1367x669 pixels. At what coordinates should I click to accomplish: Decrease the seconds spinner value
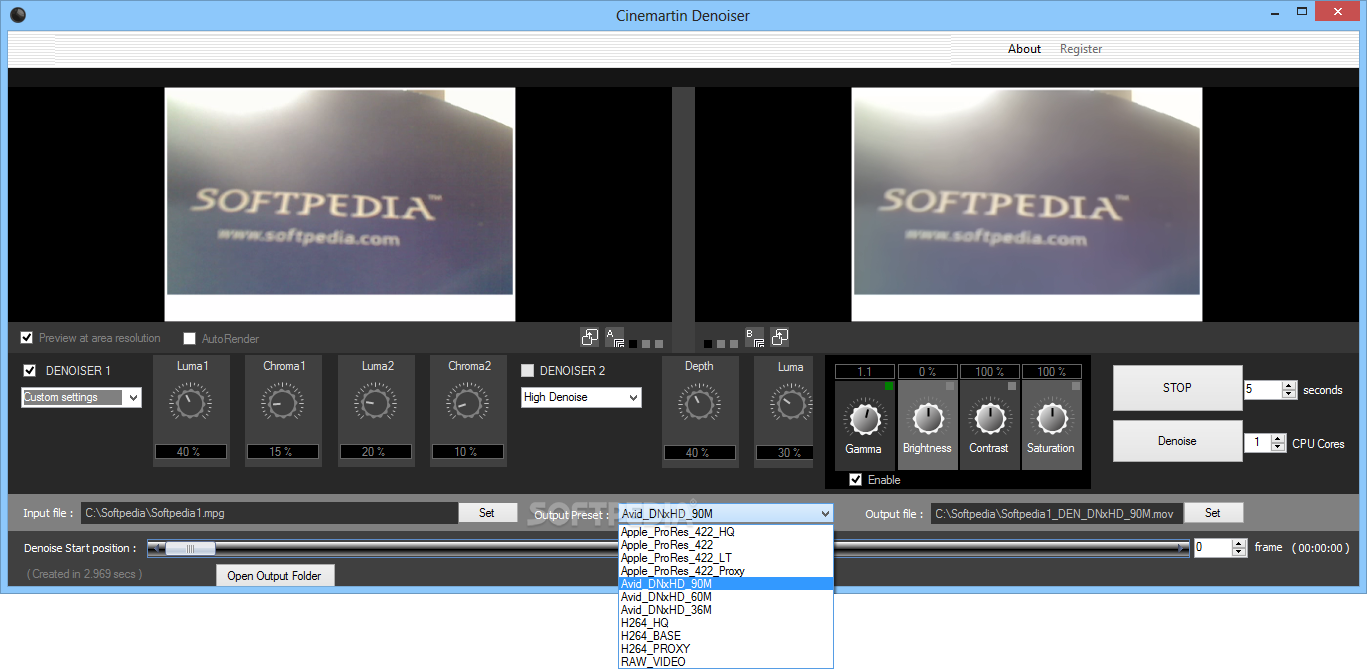[x=1289, y=394]
